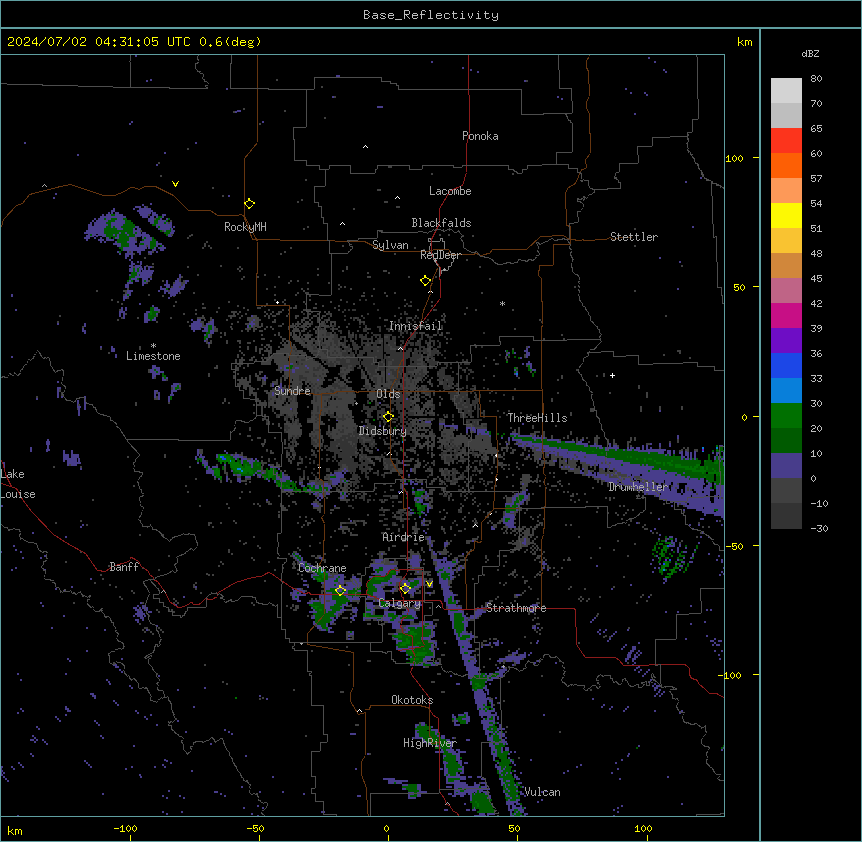This screenshot has width=862, height=842.
Task: Pick the light gray 80-70 dBZ legend swatch
Action: [x=786, y=90]
